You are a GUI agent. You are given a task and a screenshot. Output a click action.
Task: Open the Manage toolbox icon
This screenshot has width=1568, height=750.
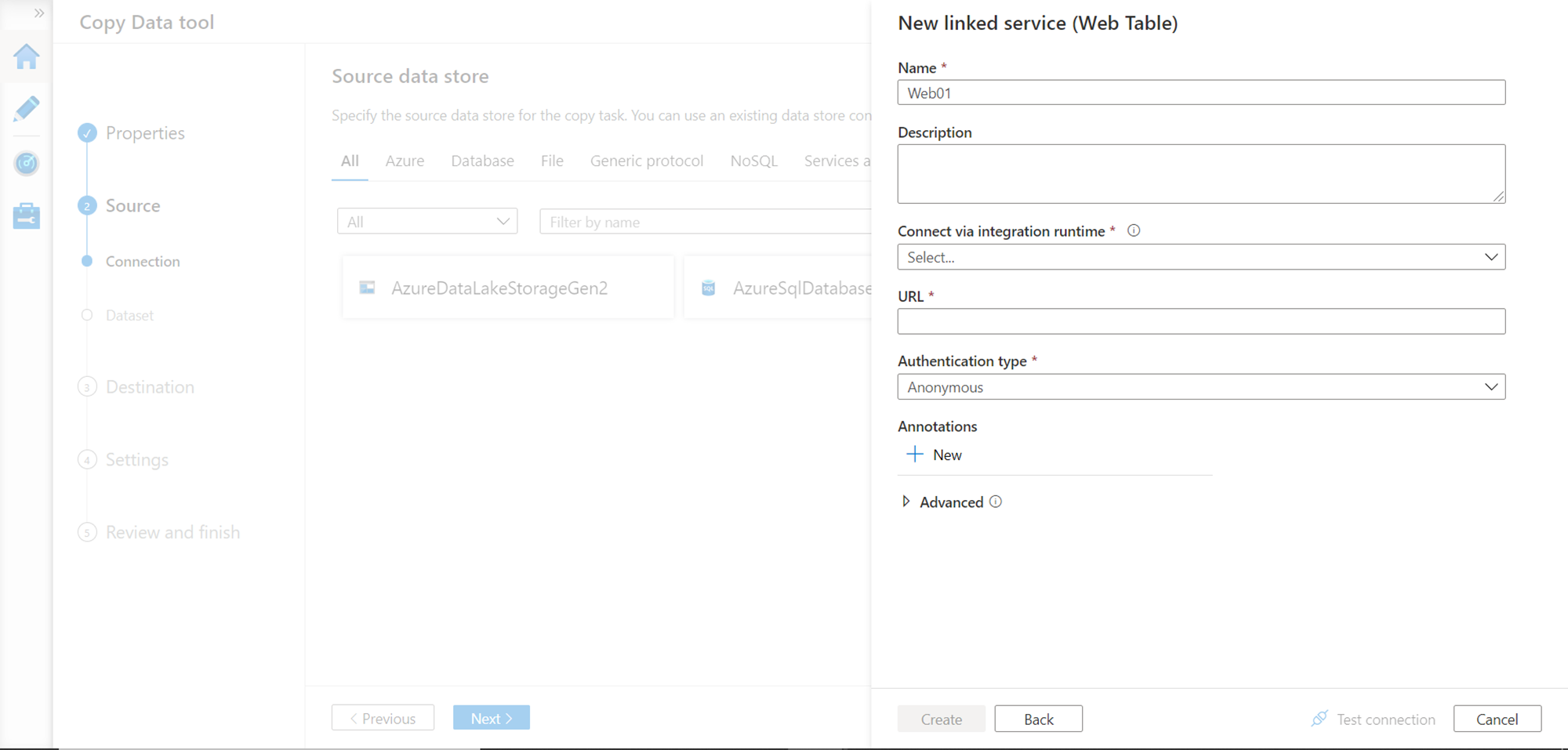tap(27, 216)
